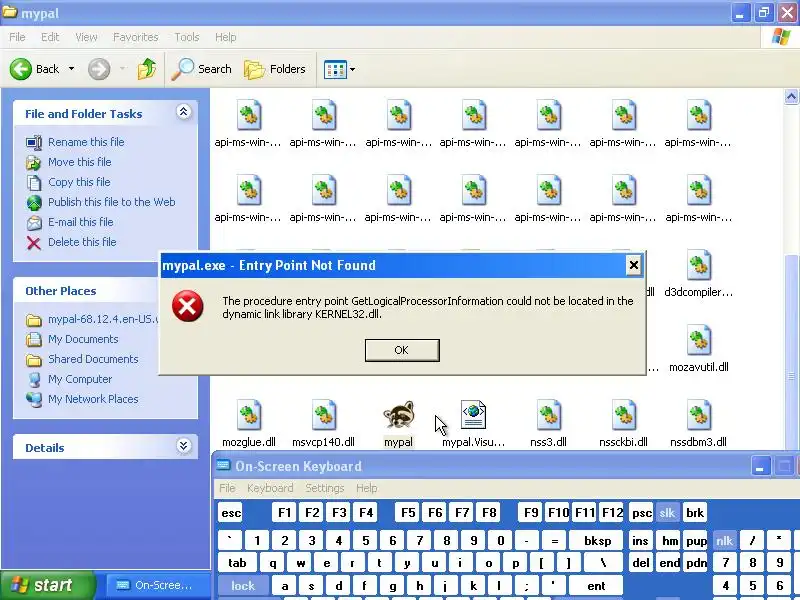Image resolution: width=800 pixels, height=600 pixels.
Task: Open Shared Documents in Other Places
Action: 93,359
